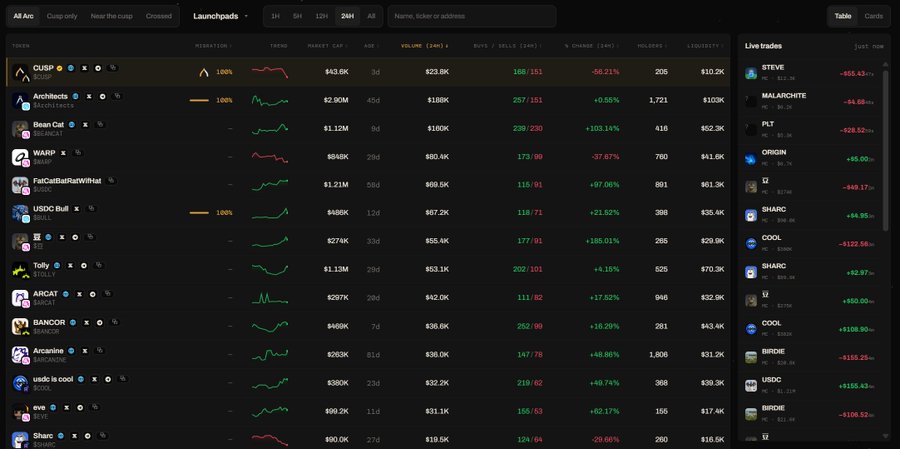The image size is (900, 449).
Task: Set time range to 24H
Action: [347, 16]
